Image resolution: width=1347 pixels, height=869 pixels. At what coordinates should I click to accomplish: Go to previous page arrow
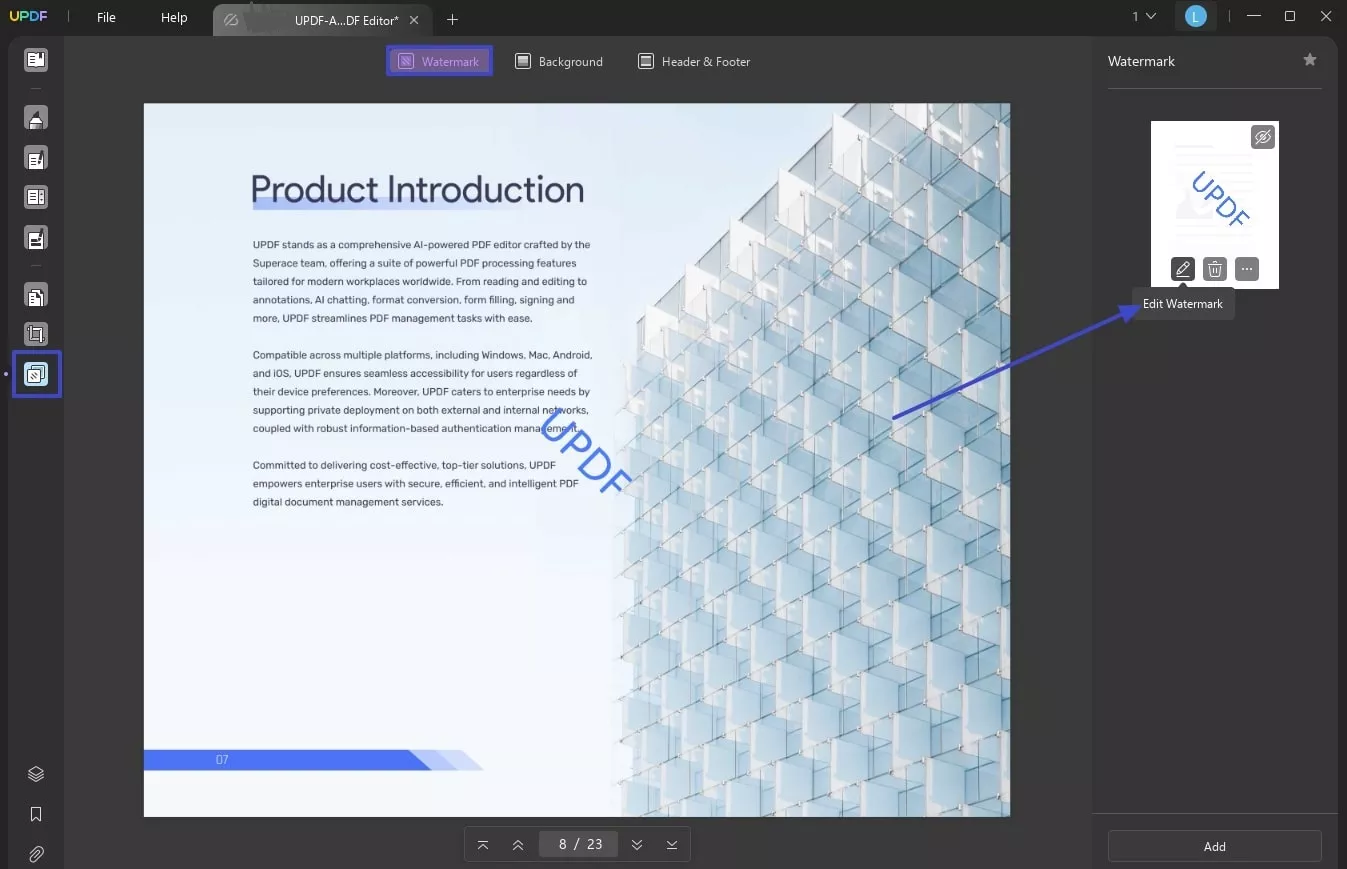517,845
